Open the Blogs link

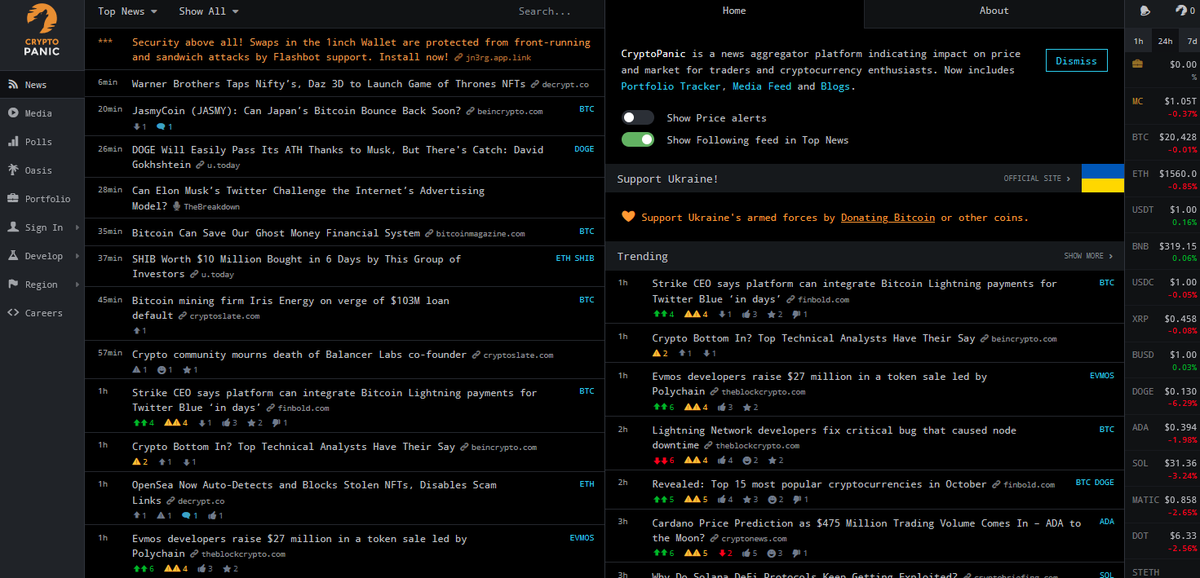[836, 87]
